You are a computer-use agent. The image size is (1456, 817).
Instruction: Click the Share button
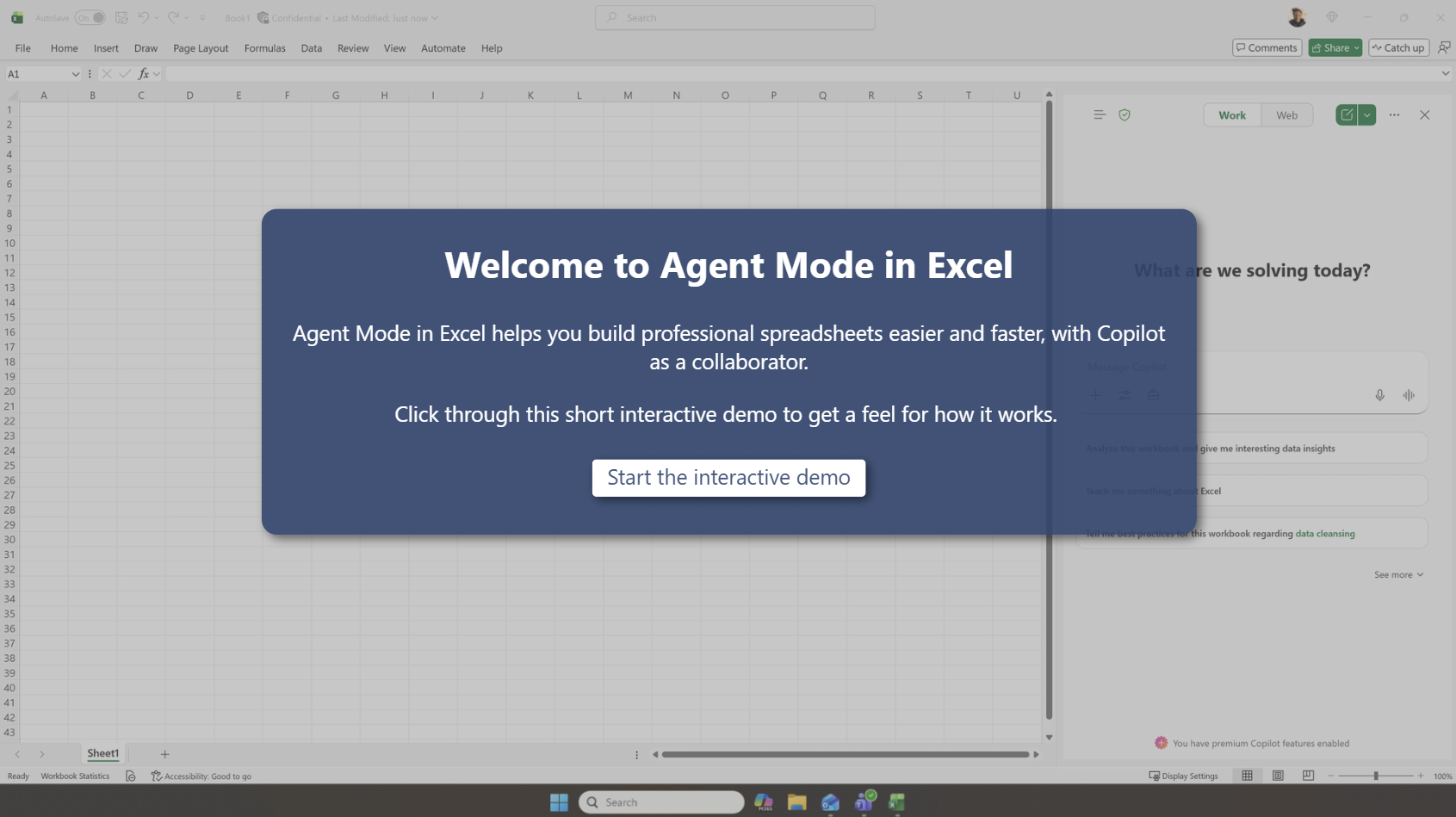(x=1330, y=47)
